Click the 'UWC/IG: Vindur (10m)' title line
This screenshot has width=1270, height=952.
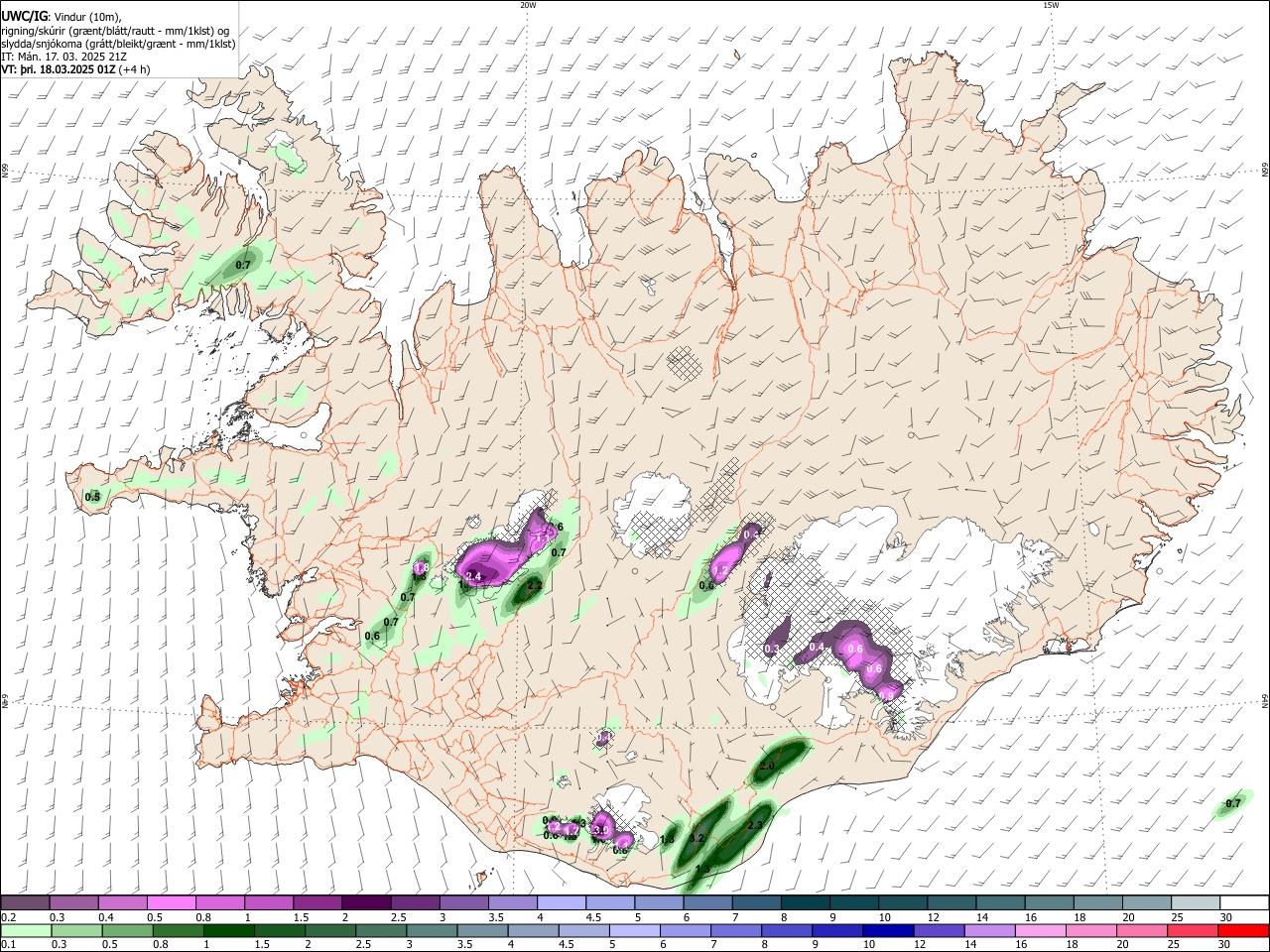[x=62, y=17]
